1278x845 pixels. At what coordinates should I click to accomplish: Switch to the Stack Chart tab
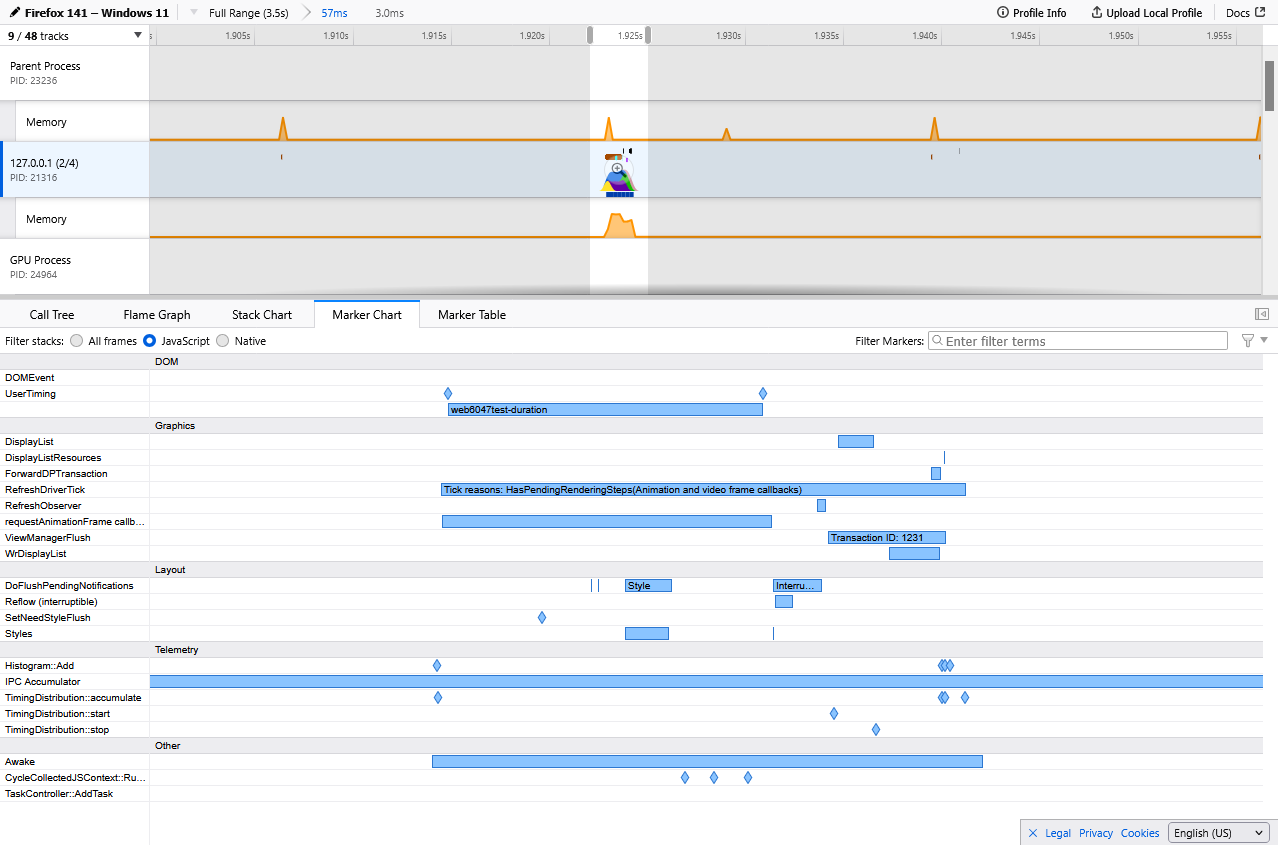pyautogui.click(x=262, y=314)
